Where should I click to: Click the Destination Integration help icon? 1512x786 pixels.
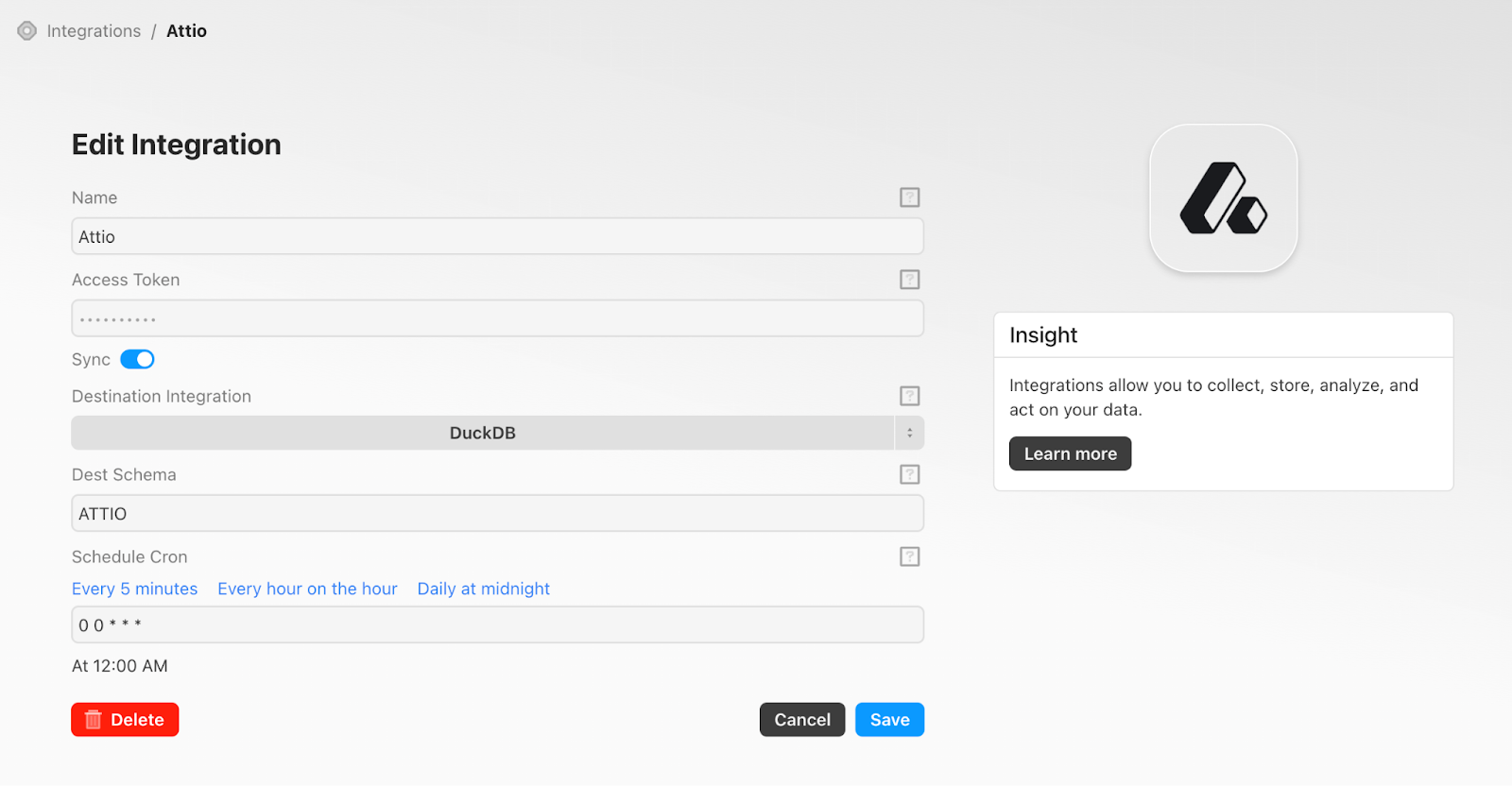coord(909,396)
